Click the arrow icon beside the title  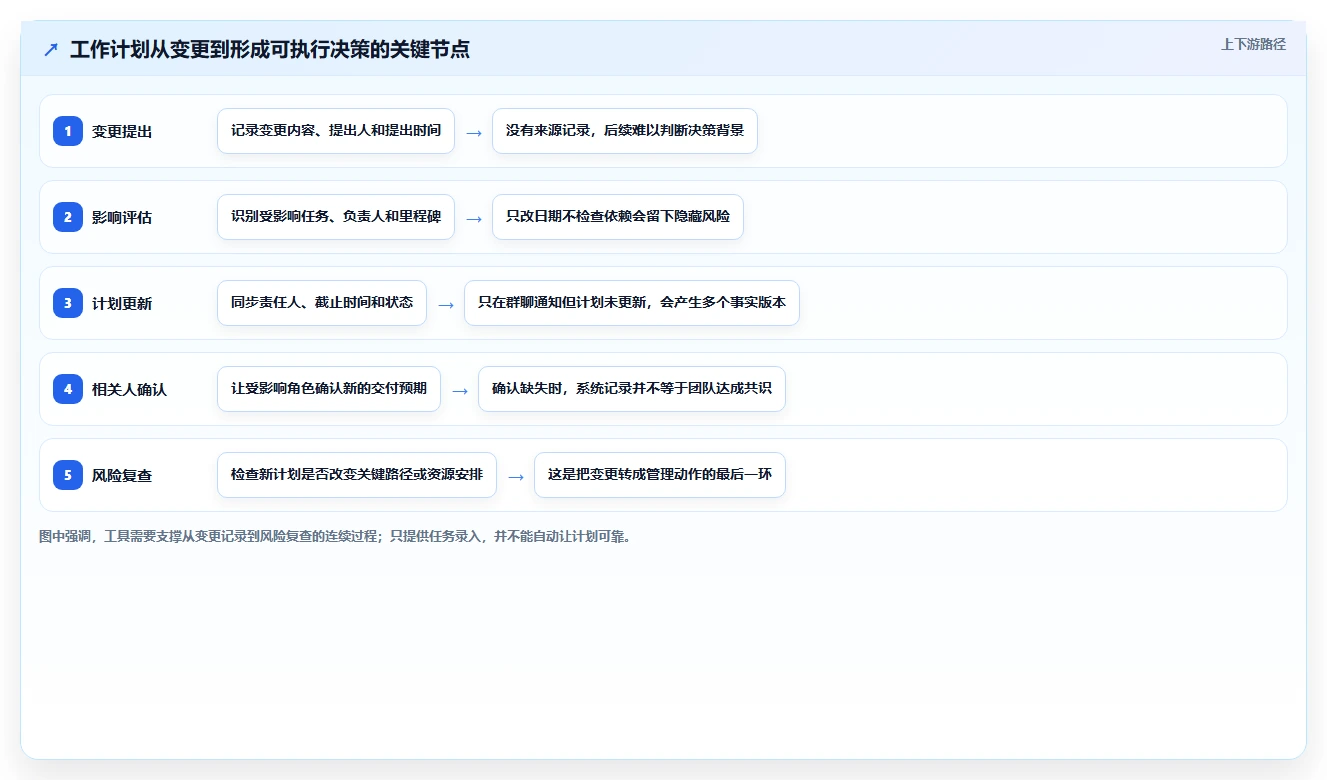(x=51, y=49)
